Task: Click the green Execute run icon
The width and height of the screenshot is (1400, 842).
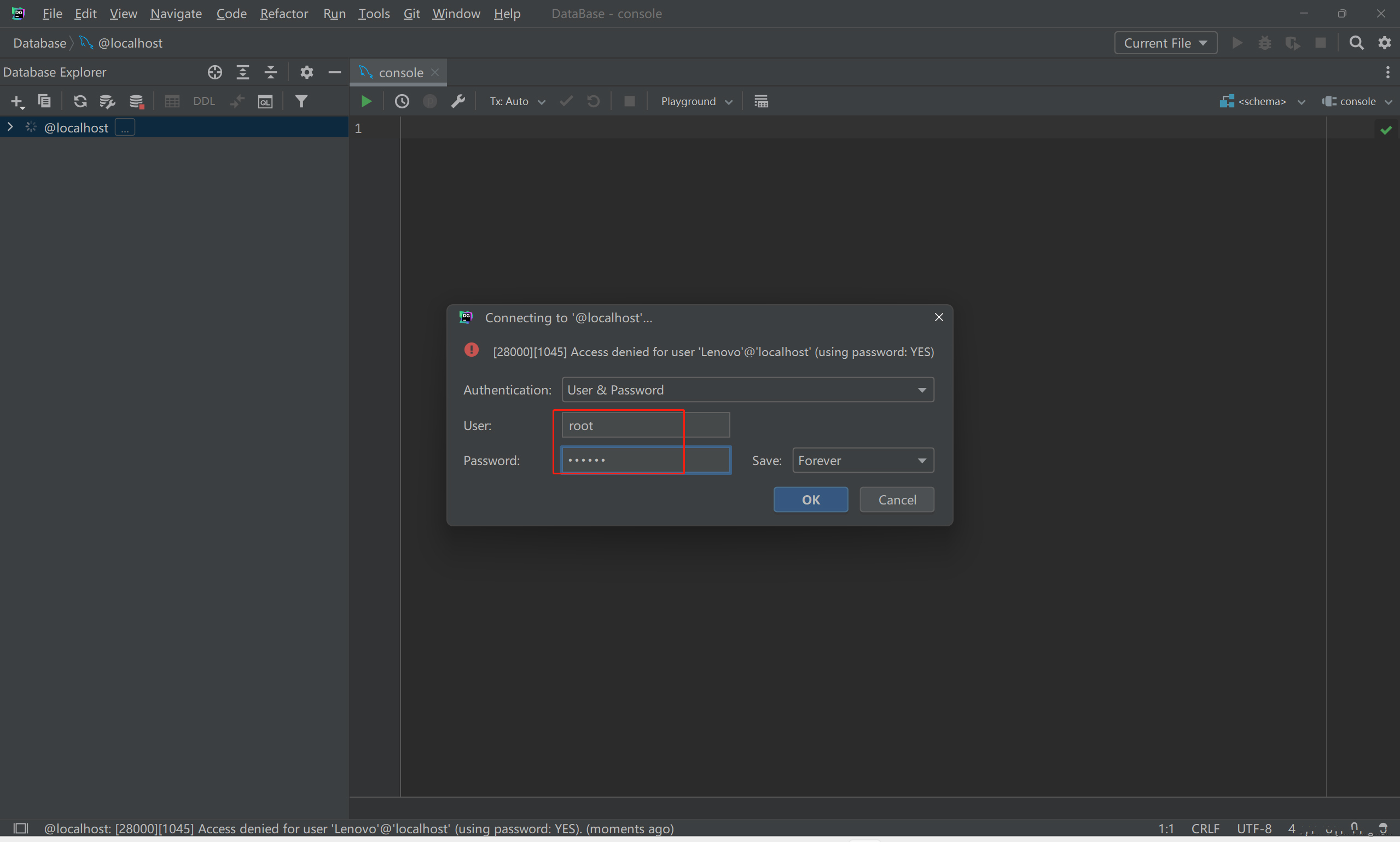Action: (366, 102)
